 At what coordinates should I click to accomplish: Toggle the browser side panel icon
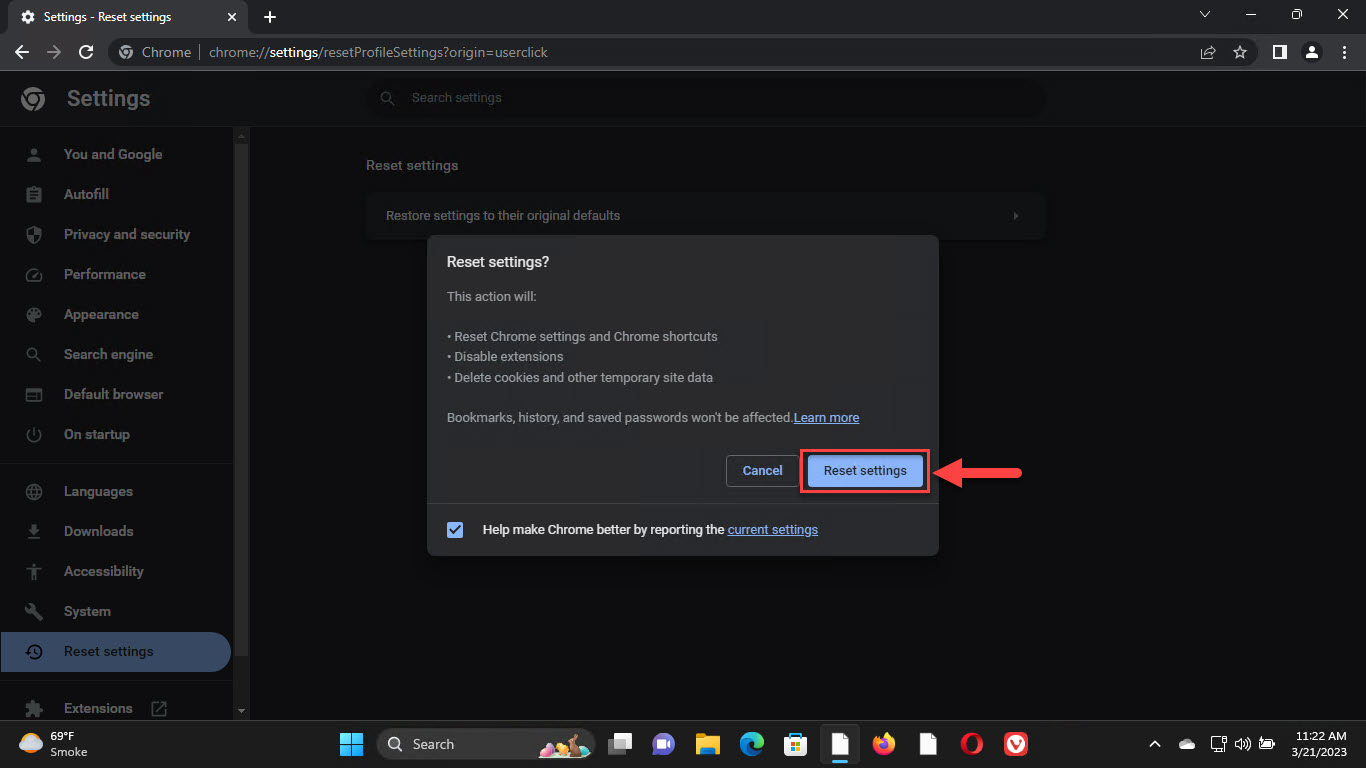tap(1279, 52)
